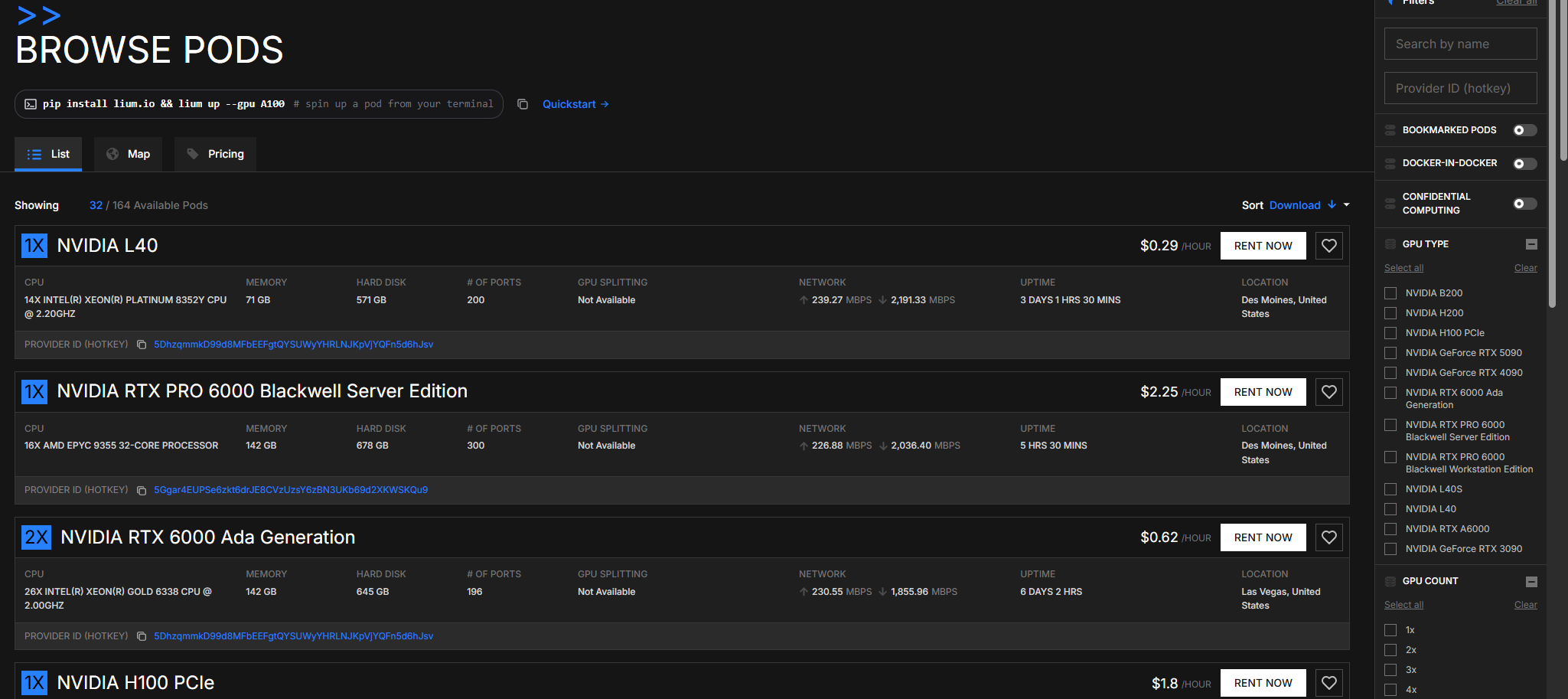Click the 1X badge of NVIDIA H100 PCIe
The width and height of the screenshot is (1568, 699).
point(34,683)
